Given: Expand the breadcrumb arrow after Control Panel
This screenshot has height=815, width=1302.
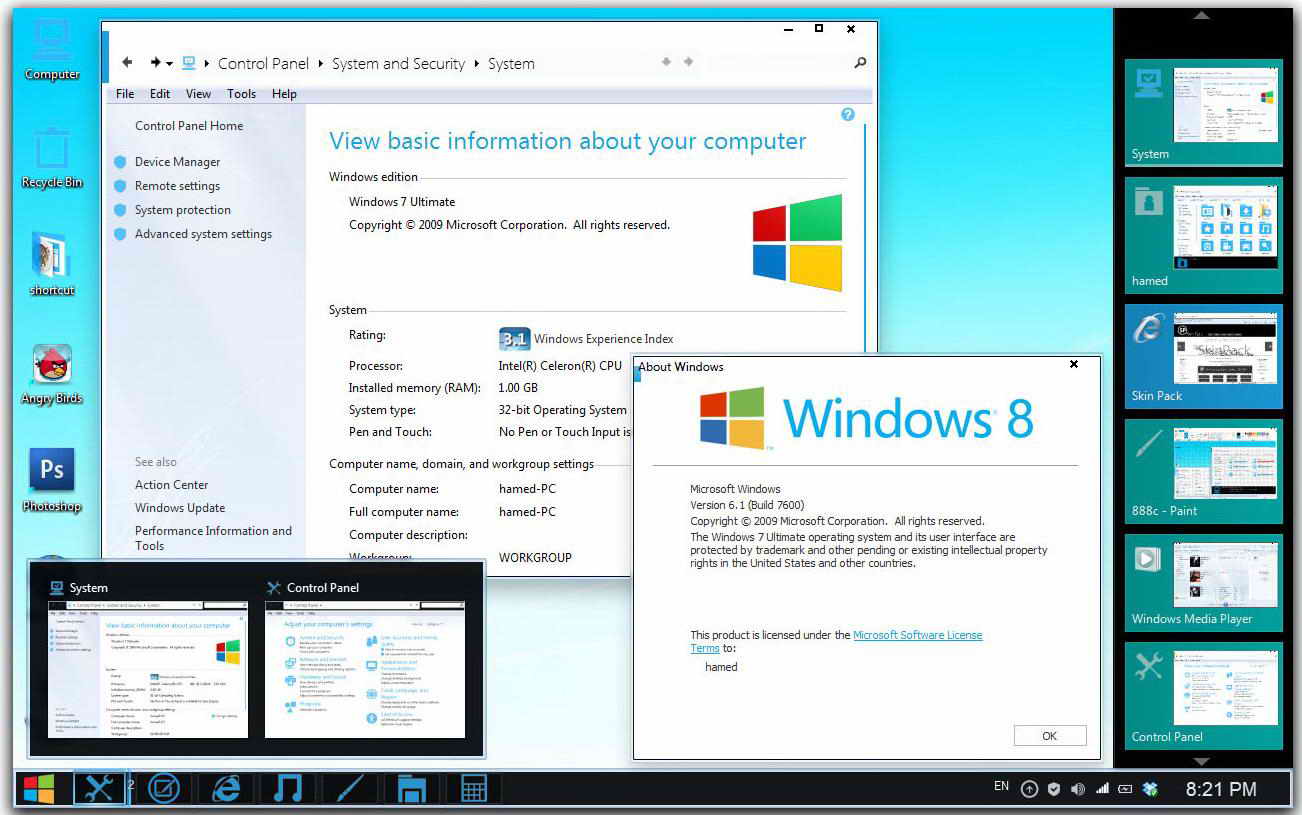Looking at the screenshot, I should (321, 64).
